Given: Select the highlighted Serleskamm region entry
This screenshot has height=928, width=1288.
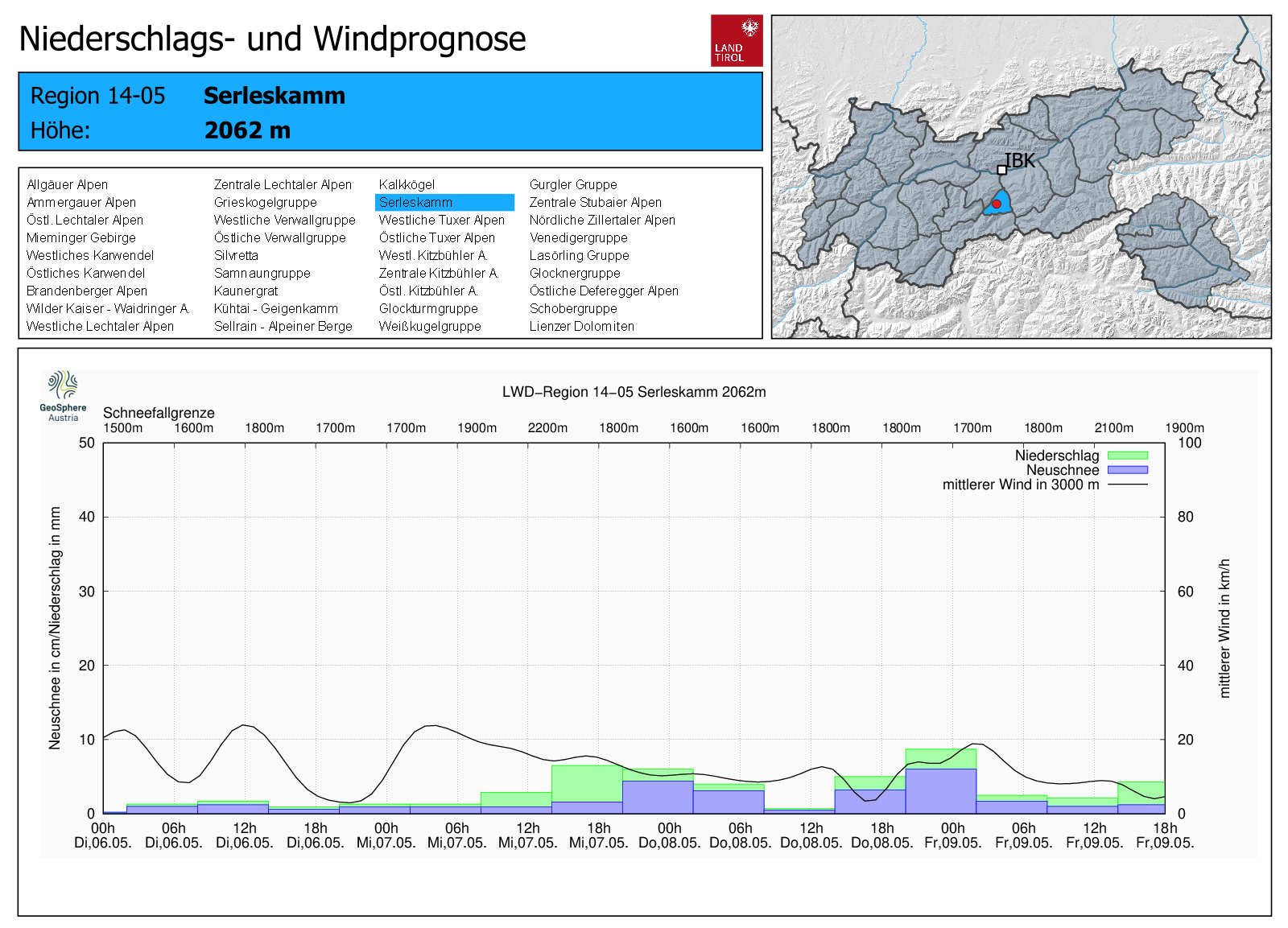Looking at the screenshot, I should tap(444, 203).
